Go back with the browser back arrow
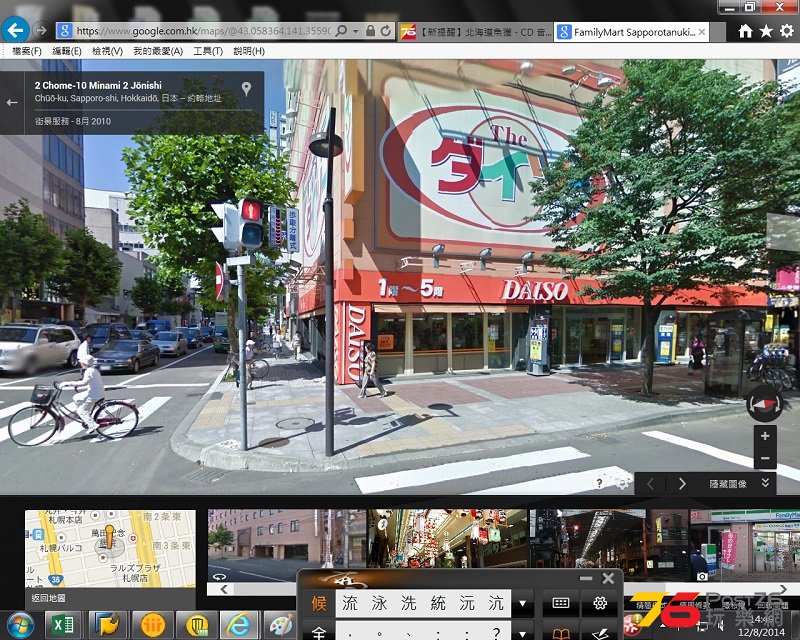Viewport: 800px width, 640px height. coord(15,31)
